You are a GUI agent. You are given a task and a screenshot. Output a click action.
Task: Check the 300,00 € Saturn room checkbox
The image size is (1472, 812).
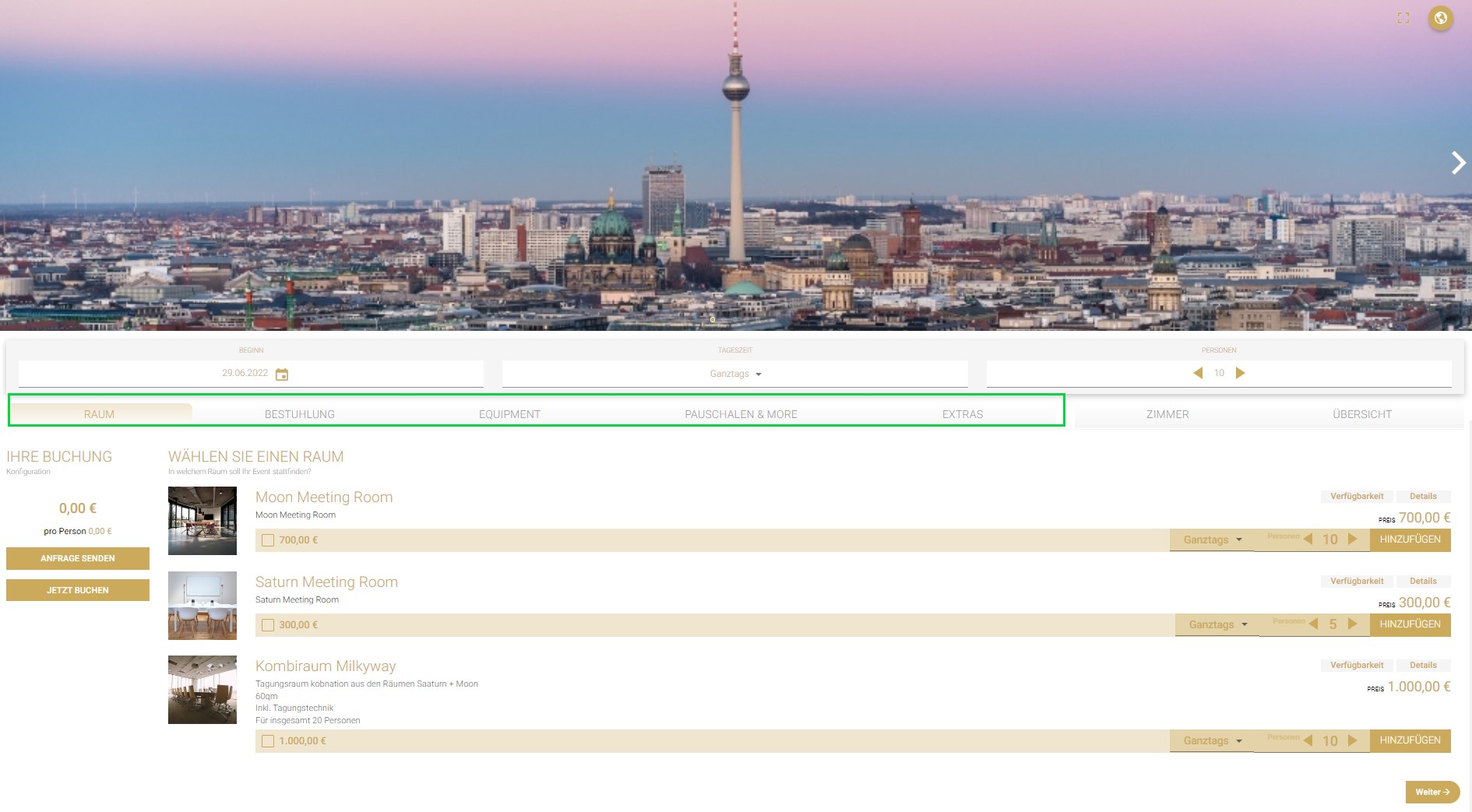point(268,625)
